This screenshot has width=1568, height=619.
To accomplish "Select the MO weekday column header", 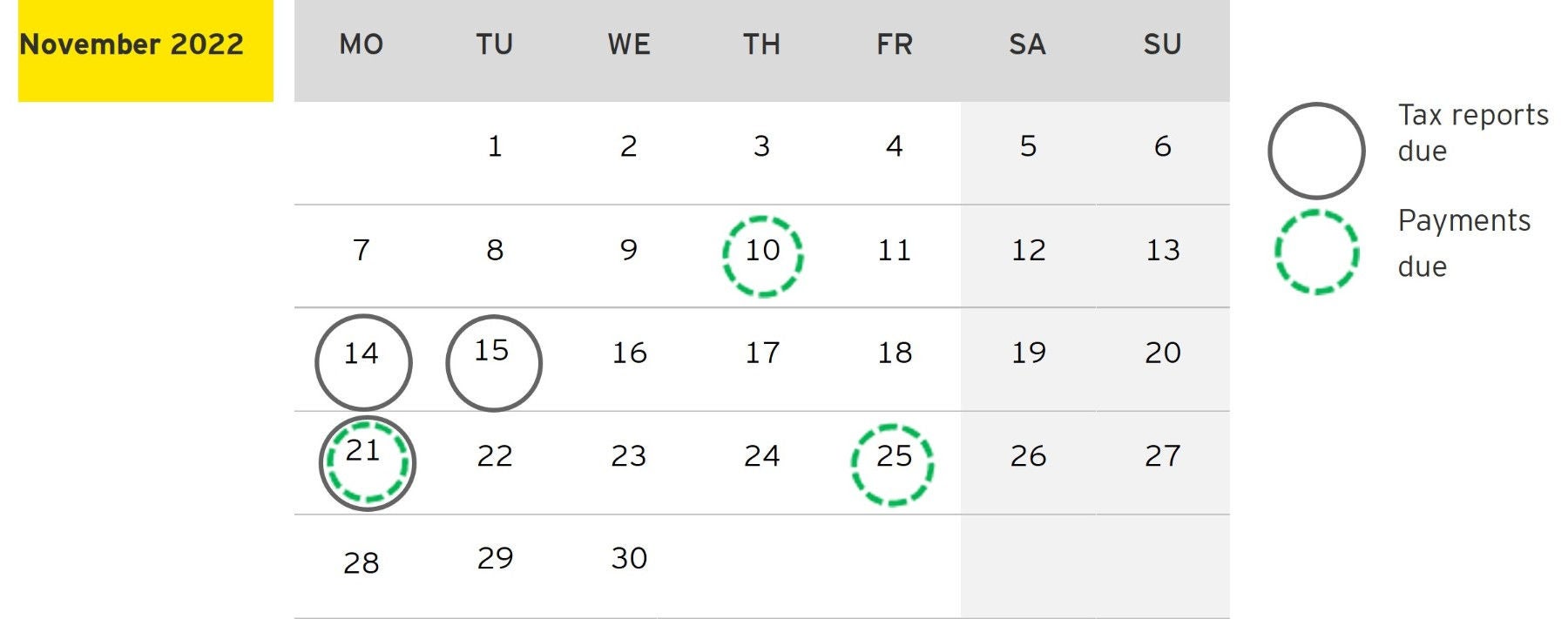I will point(362,44).
